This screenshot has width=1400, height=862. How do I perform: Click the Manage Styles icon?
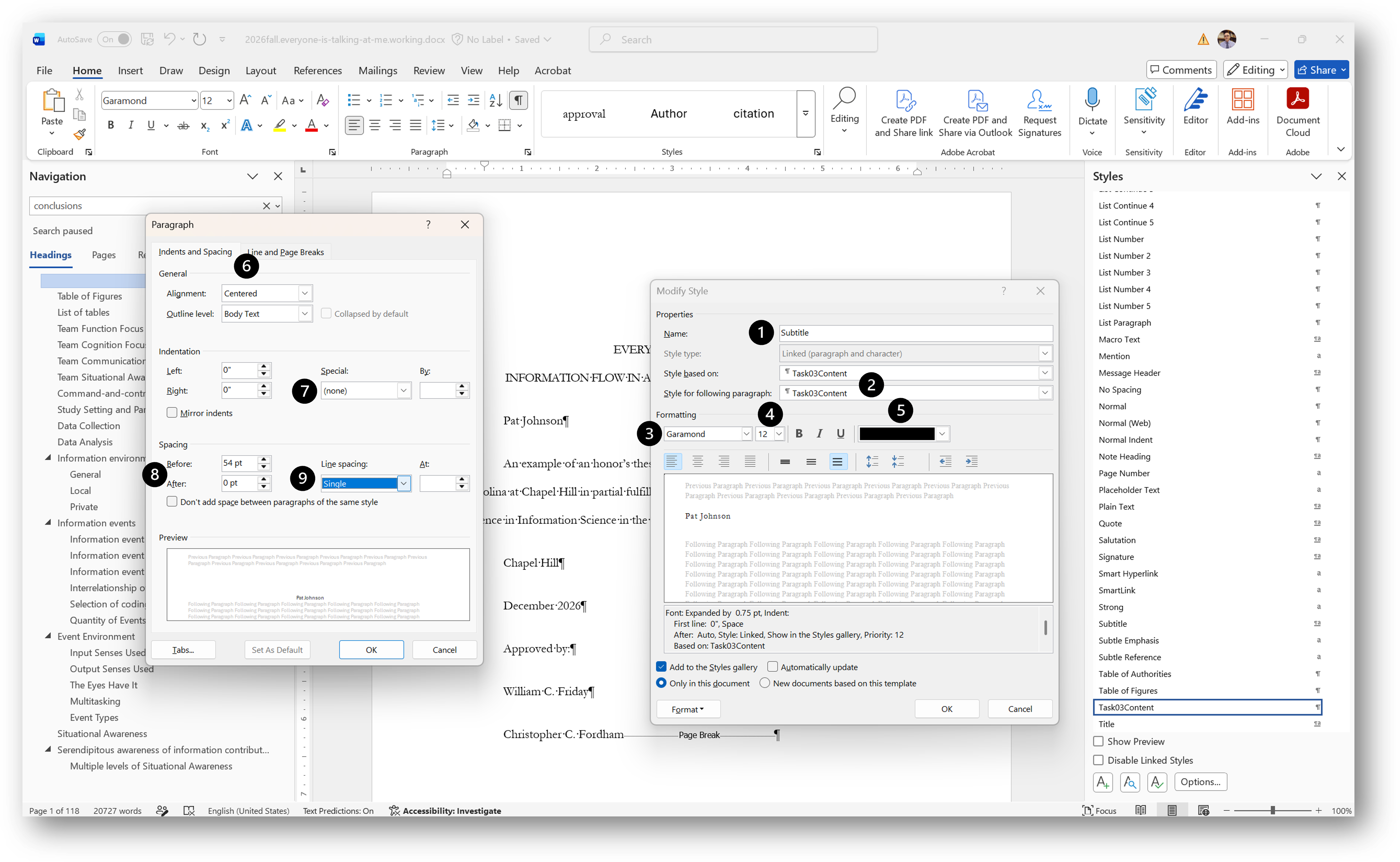pyautogui.click(x=1157, y=781)
